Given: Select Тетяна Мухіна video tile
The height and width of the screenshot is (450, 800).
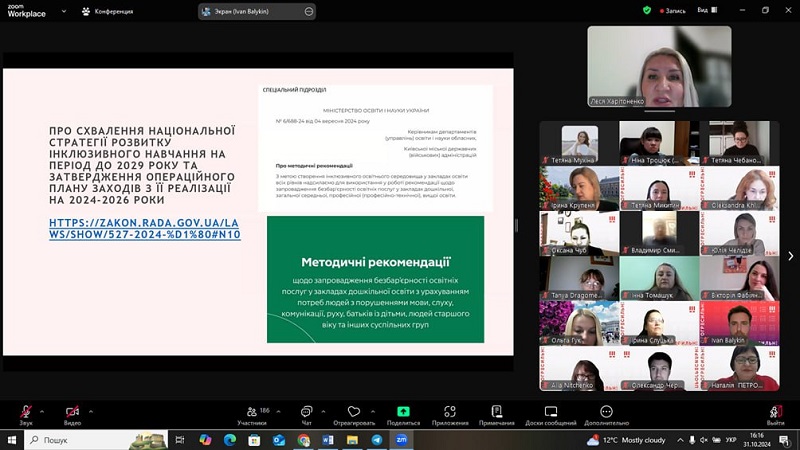Looking at the screenshot, I should point(579,143).
